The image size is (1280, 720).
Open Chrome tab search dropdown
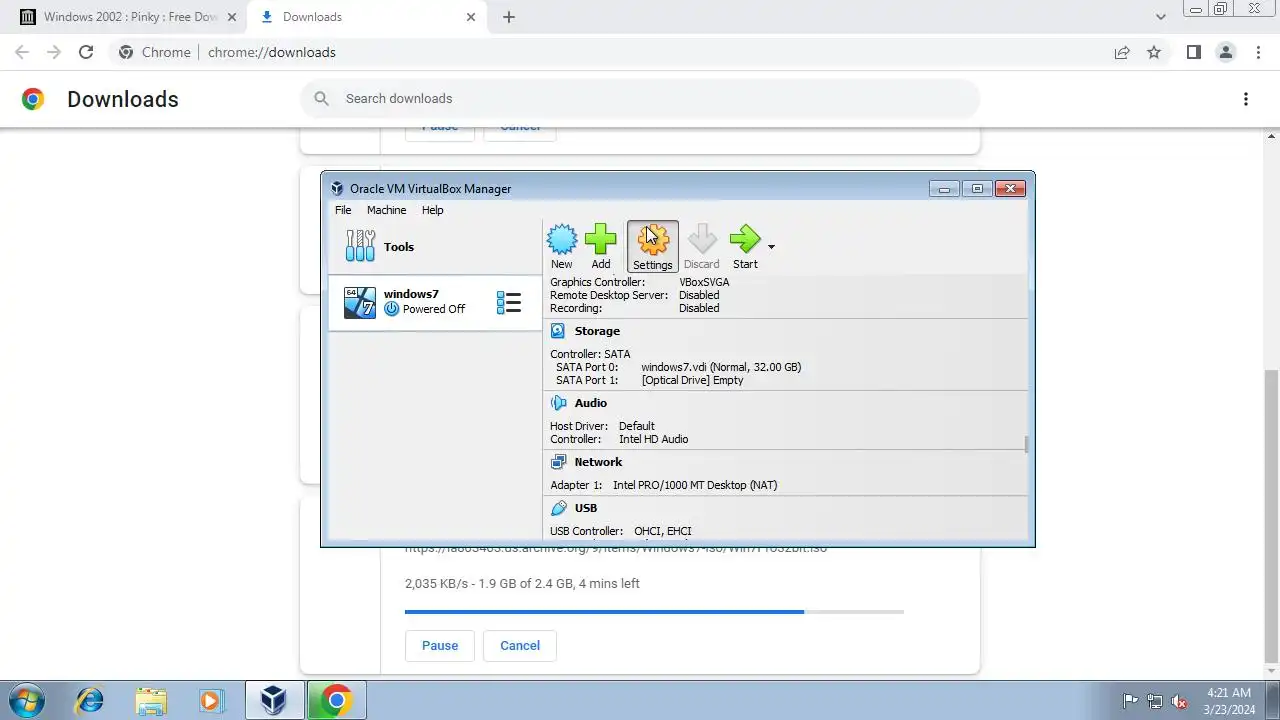pos(1160,17)
